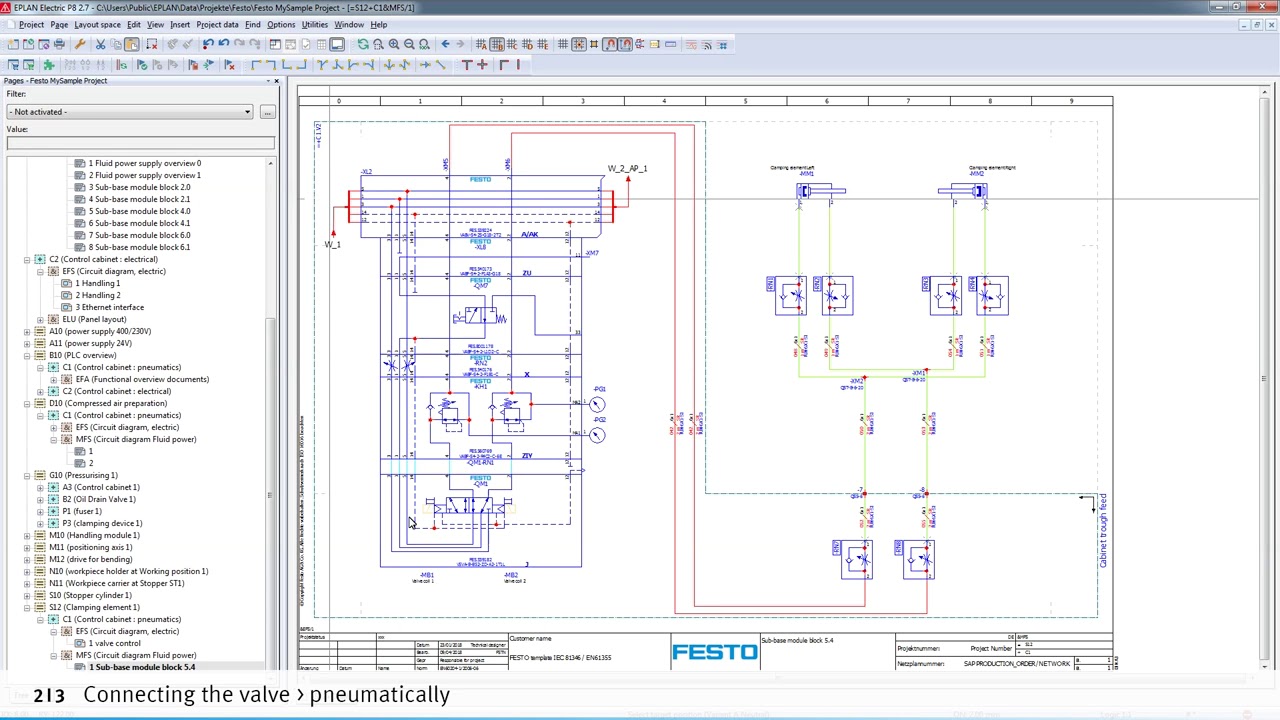The height and width of the screenshot is (720, 1280).
Task: Click the New project icon
Action: click(13, 44)
